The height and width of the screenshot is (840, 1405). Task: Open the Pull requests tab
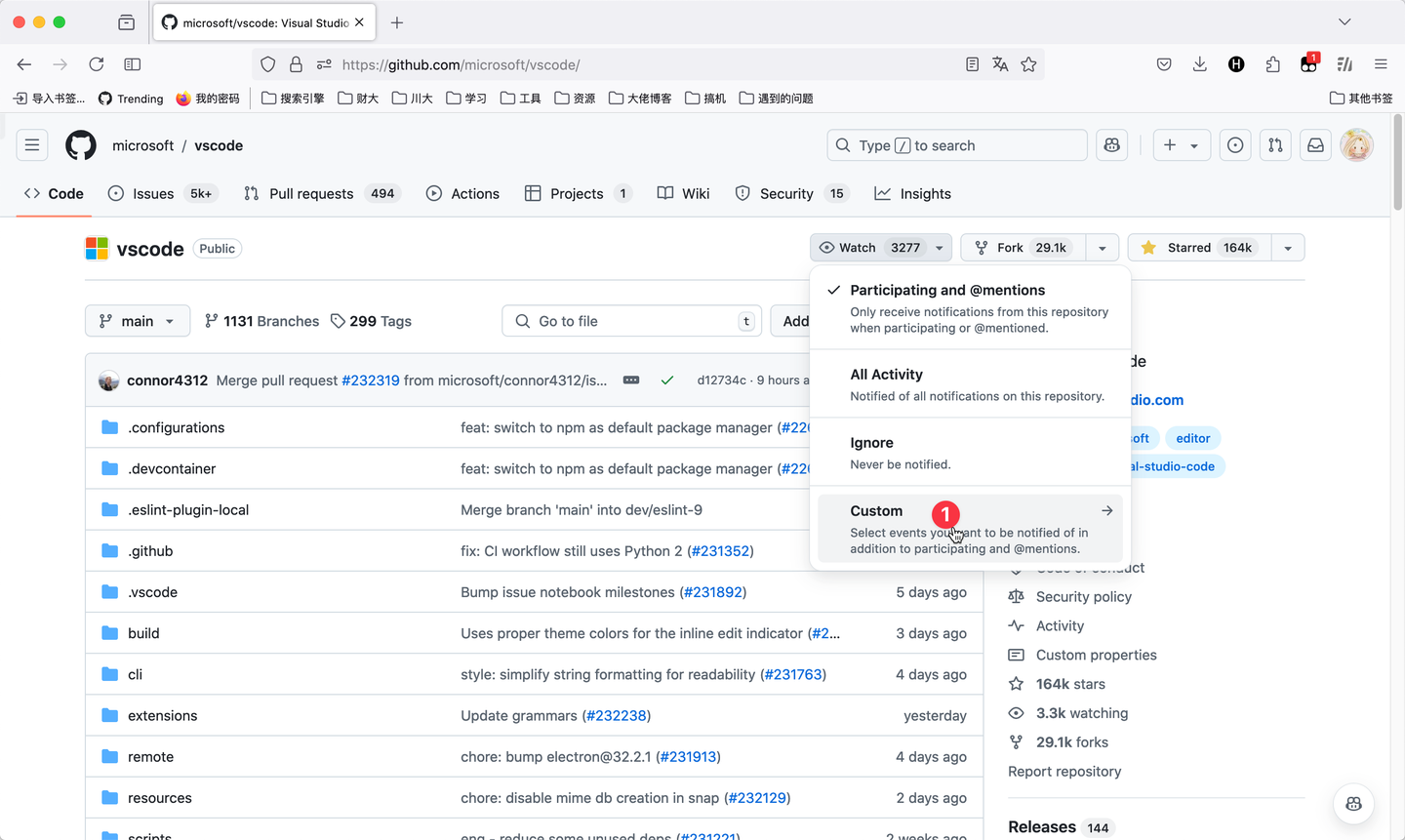click(321, 193)
